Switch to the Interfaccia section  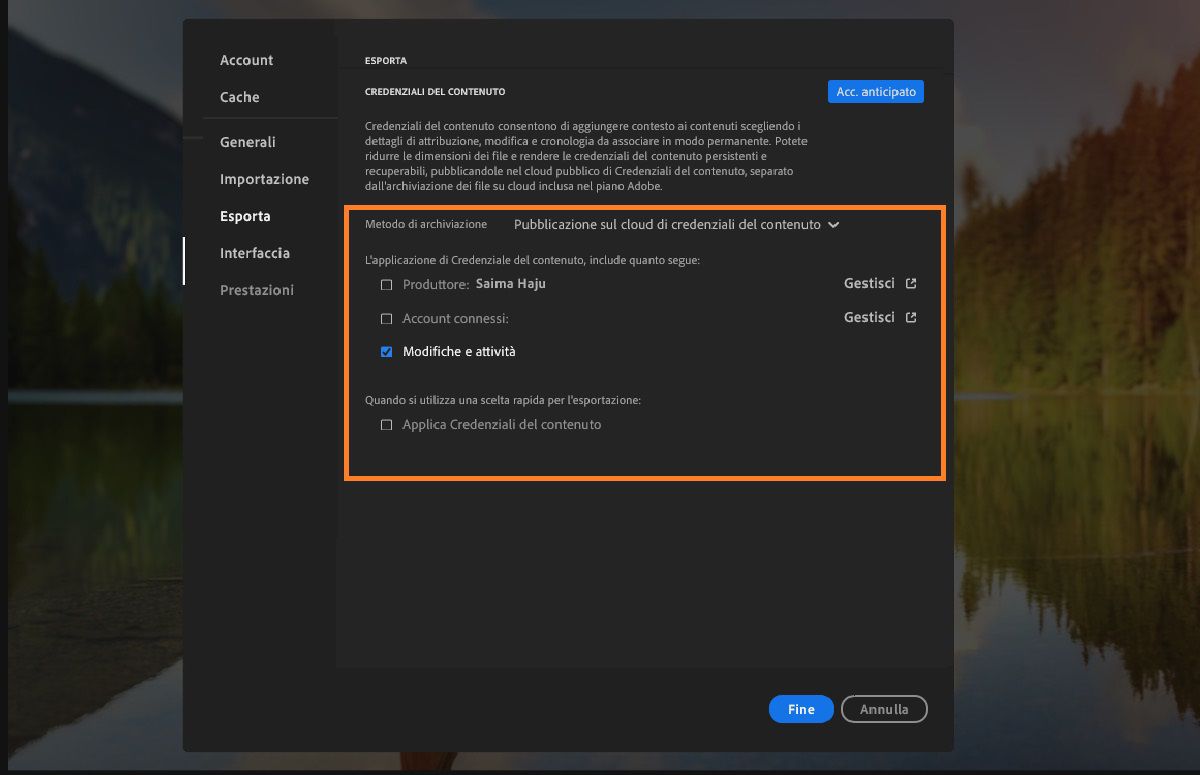(x=254, y=253)
